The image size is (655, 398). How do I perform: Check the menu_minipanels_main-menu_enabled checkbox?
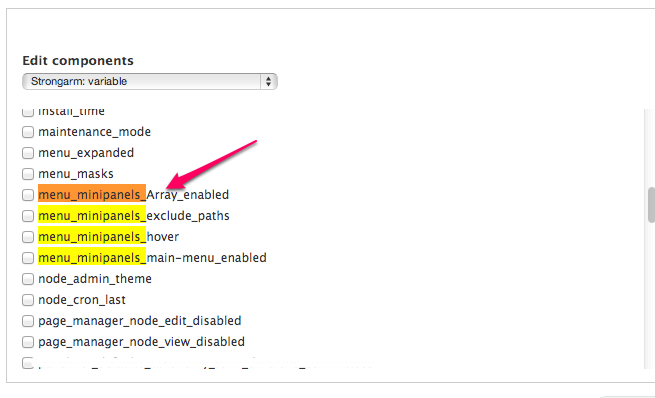pos(28,258)
